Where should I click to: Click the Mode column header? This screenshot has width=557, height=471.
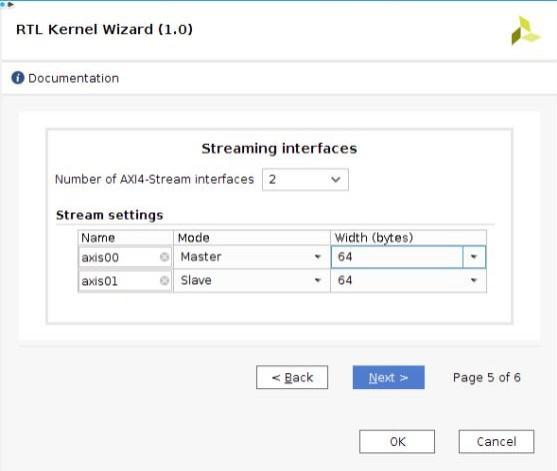252,238
